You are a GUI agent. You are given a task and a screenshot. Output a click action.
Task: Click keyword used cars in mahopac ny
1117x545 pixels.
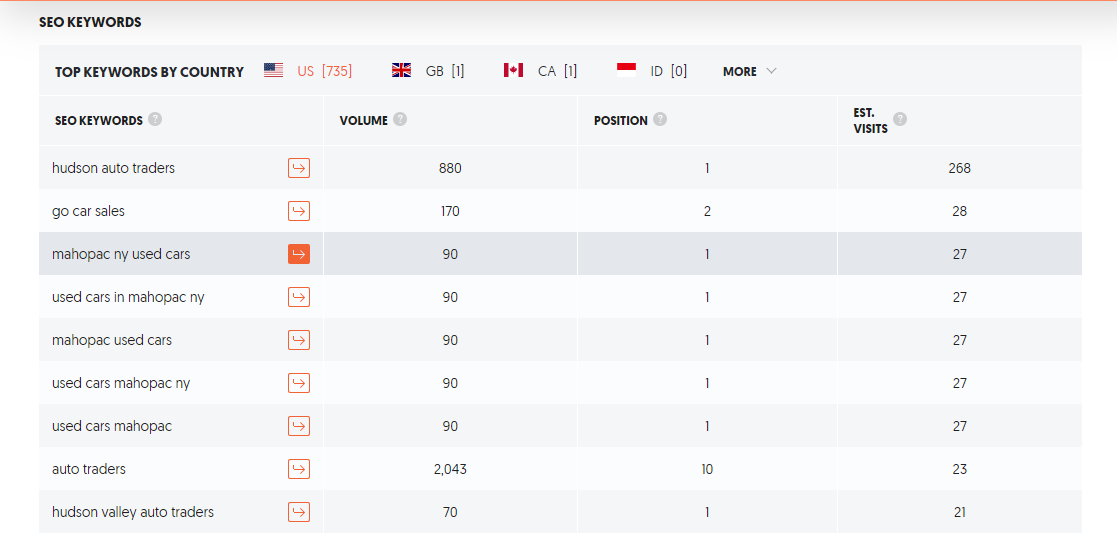coord(128,297)
